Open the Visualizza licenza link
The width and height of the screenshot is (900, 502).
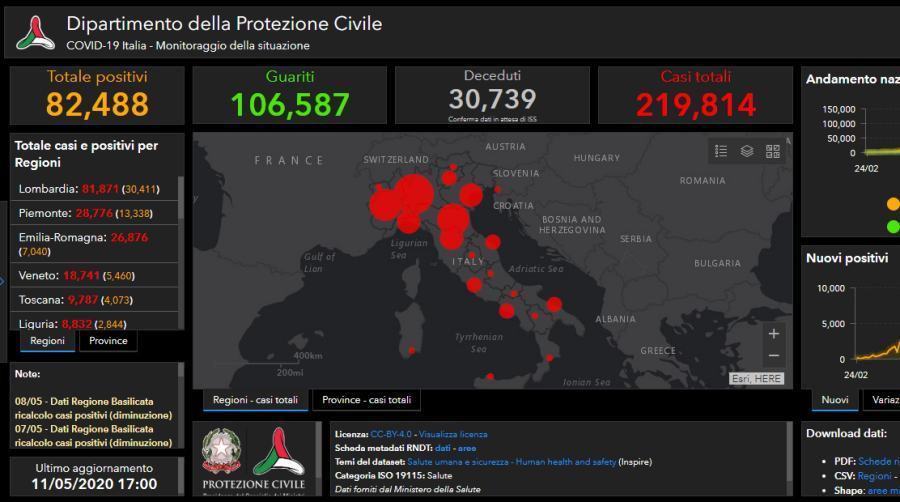pos(453,434)
